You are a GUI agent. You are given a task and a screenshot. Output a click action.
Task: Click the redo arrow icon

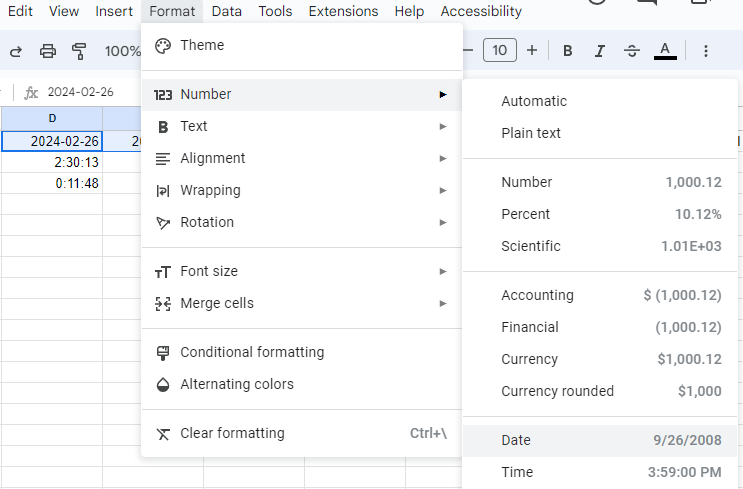pos(15,51)
